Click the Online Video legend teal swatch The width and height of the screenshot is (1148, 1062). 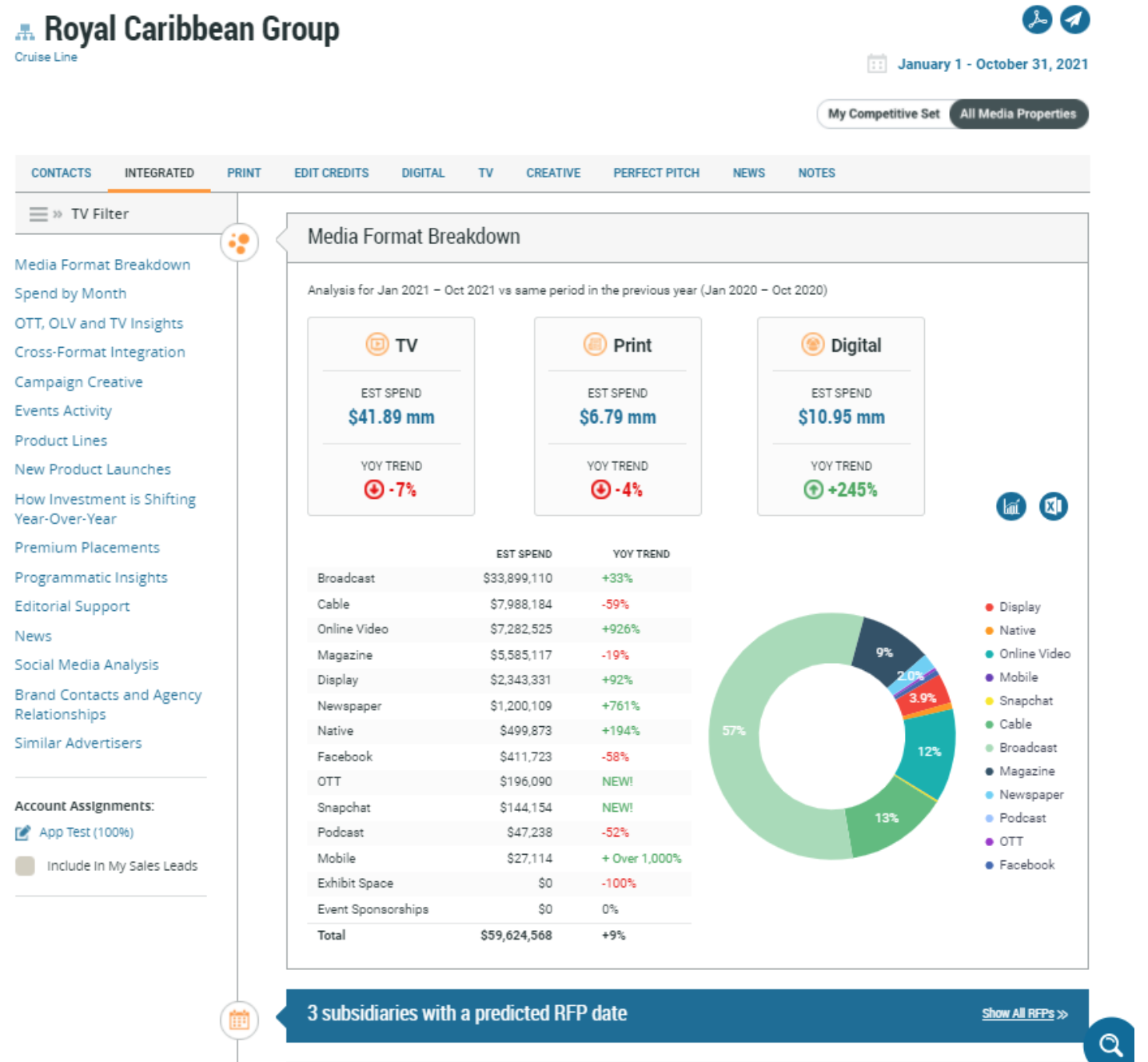click(989, 654)
